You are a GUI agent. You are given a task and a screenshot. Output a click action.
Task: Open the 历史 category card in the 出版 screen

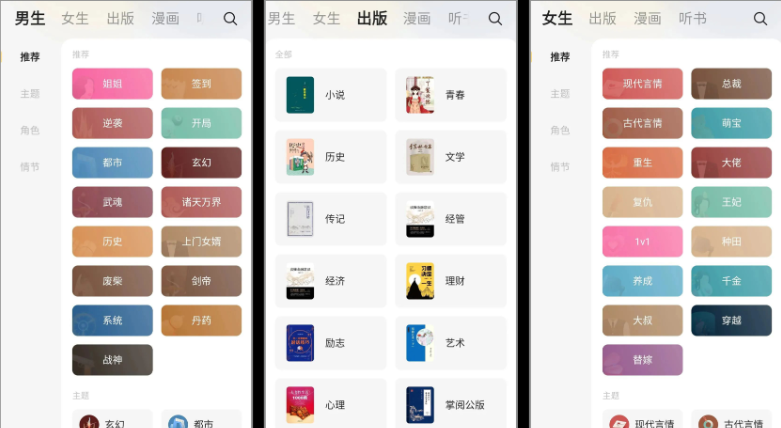[331, 157]
